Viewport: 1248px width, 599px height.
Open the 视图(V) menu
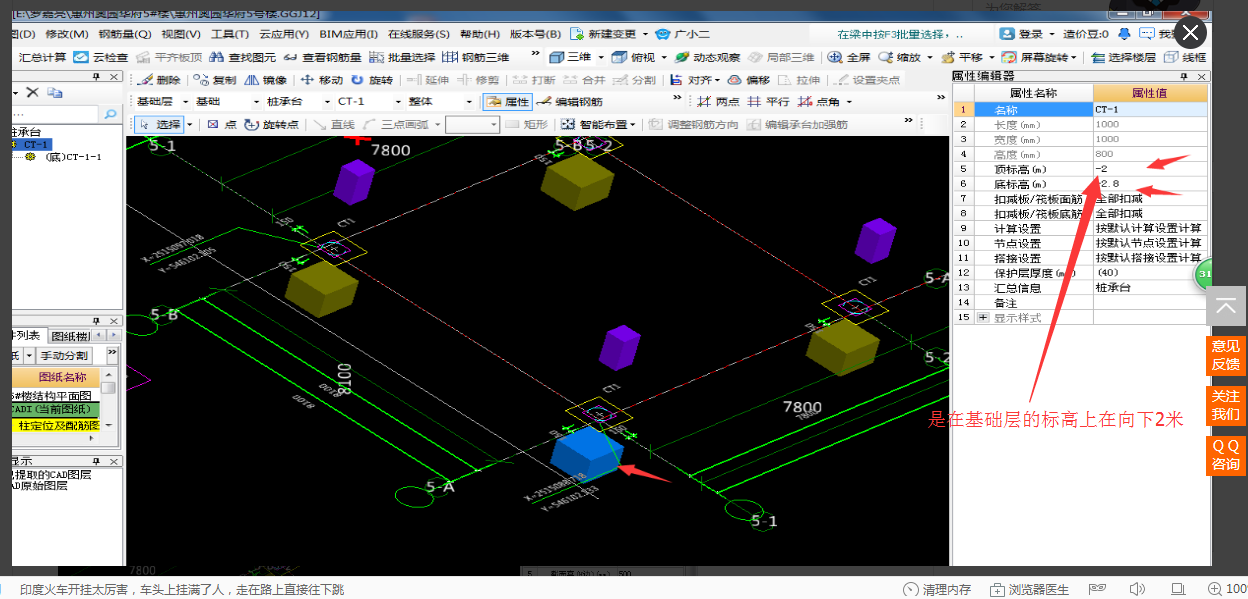(180, 33)
